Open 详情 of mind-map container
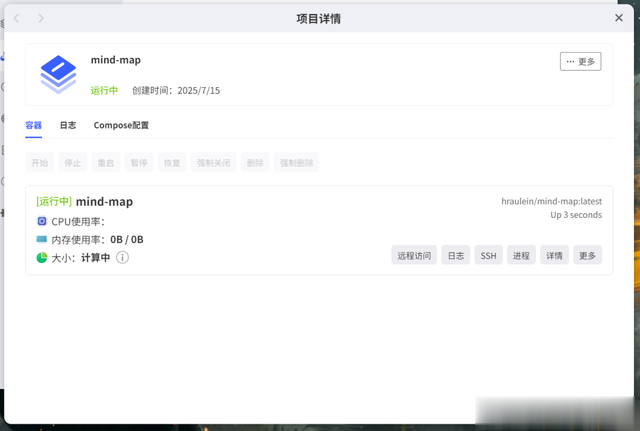Viewport: 640px width, 431px height. point(554,255)
